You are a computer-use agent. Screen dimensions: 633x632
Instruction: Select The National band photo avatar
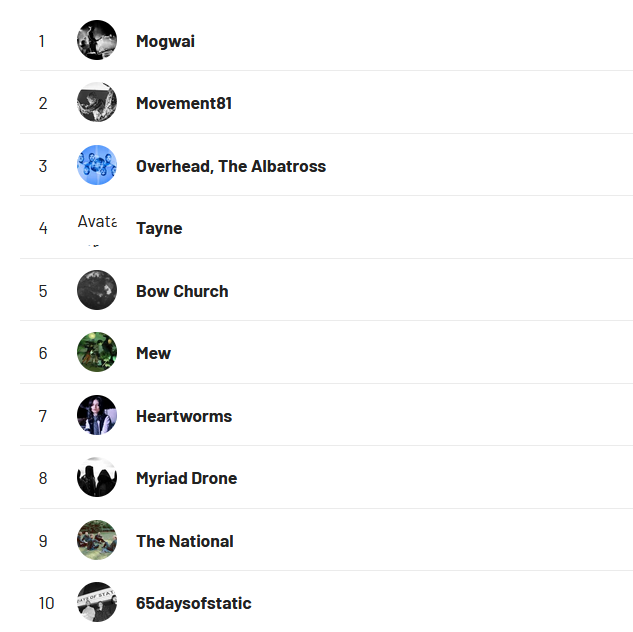pos(97,540)
